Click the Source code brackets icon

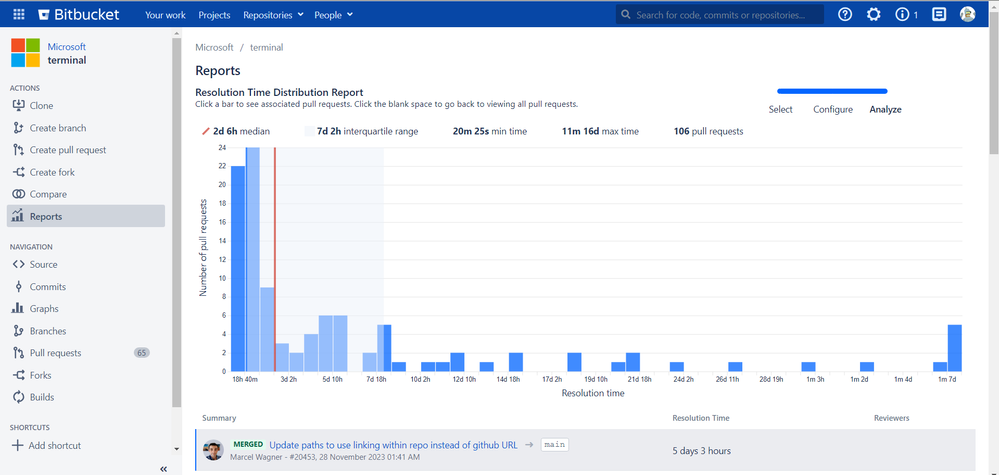[x=18, y=264]
